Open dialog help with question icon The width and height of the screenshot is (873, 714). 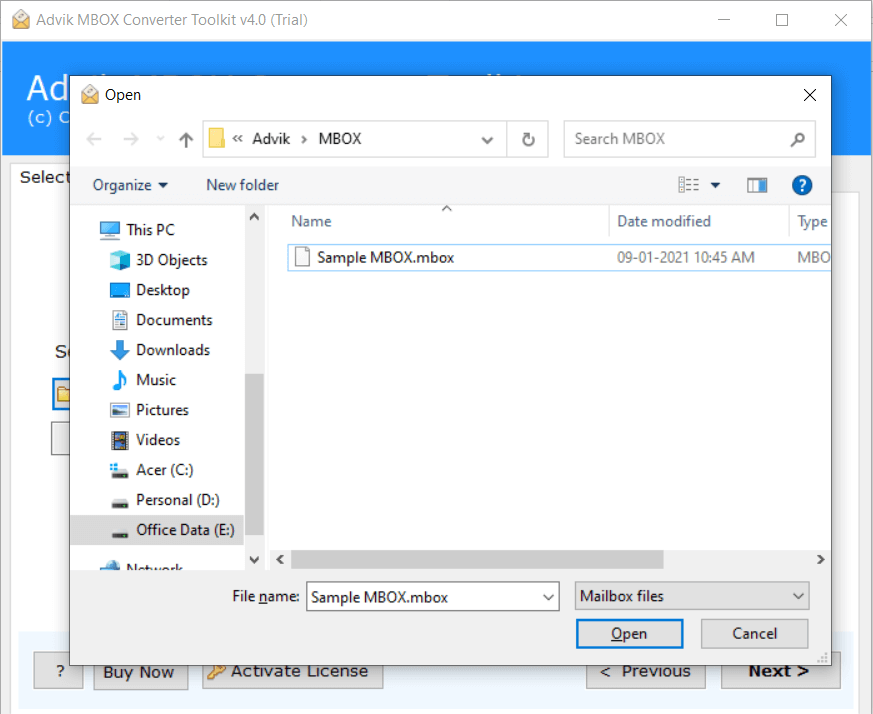coord(802,185)
